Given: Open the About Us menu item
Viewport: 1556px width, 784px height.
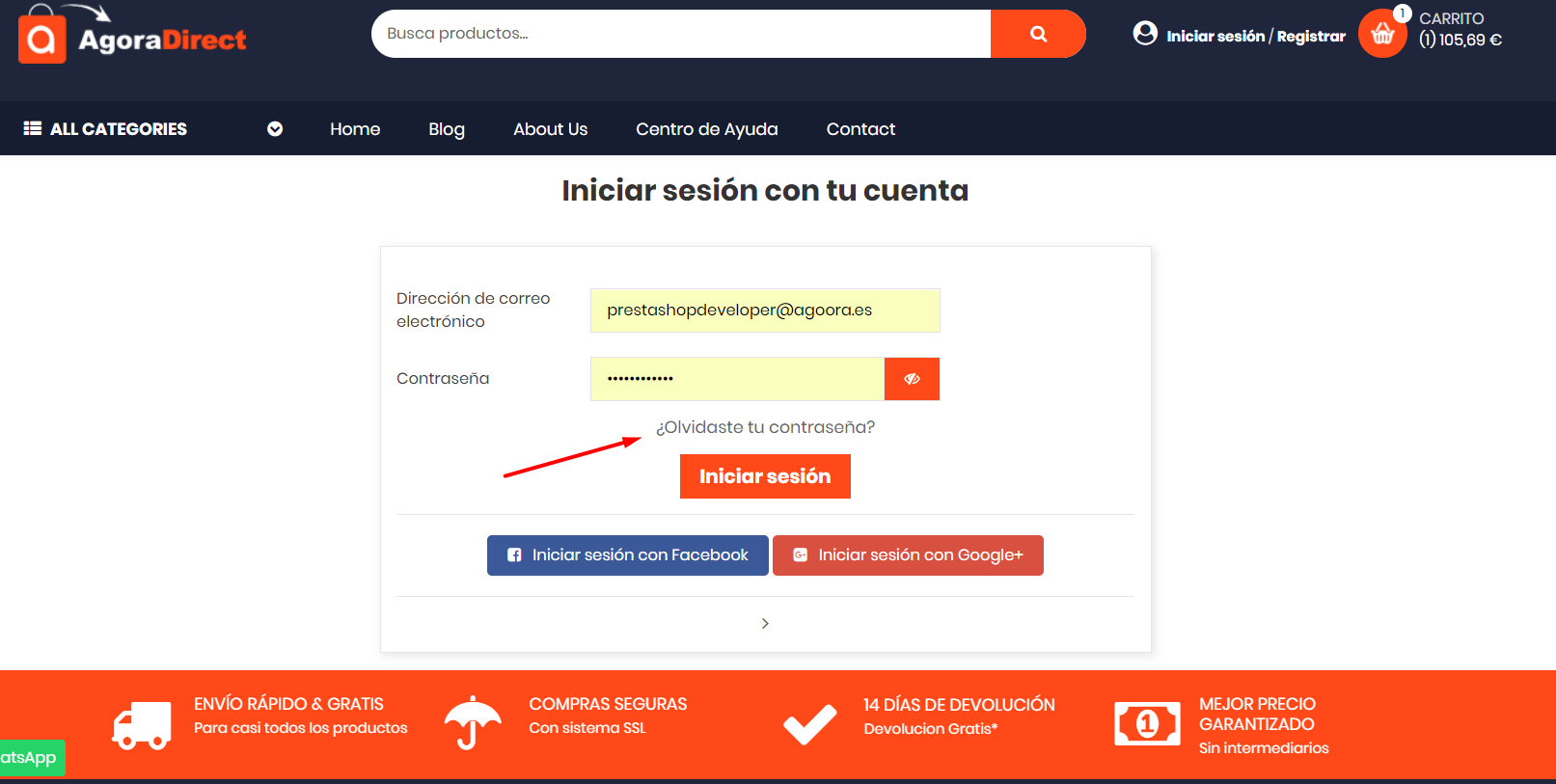Looking at the screenshot, I should pos(550,129).
